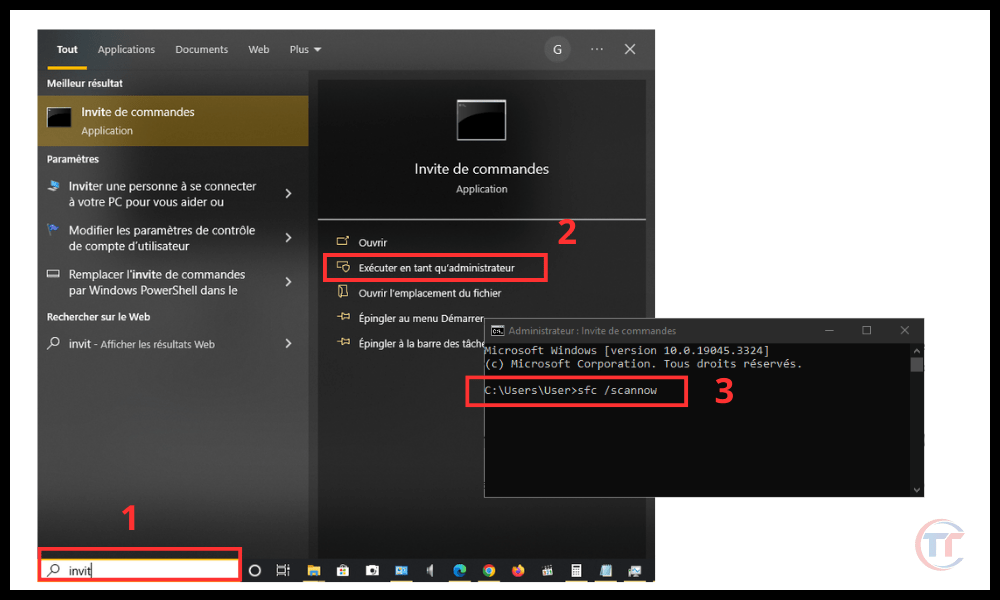The image size is (1000, 600).
Task: Open 'Inviter une personne à se connecter' setting
Action: point(163,194)
